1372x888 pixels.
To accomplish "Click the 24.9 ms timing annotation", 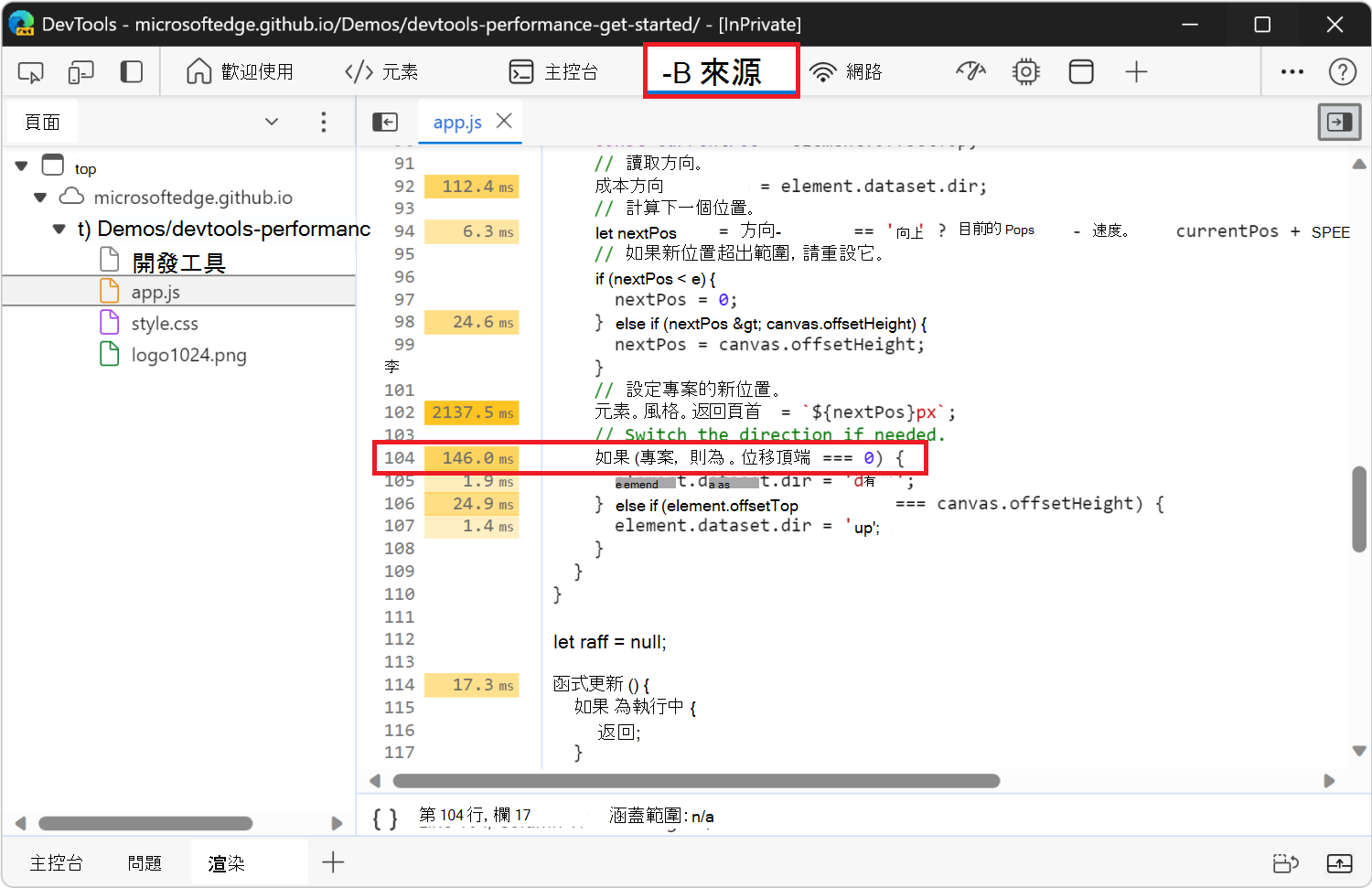I will pyautogui.click(x=472, y=504).
